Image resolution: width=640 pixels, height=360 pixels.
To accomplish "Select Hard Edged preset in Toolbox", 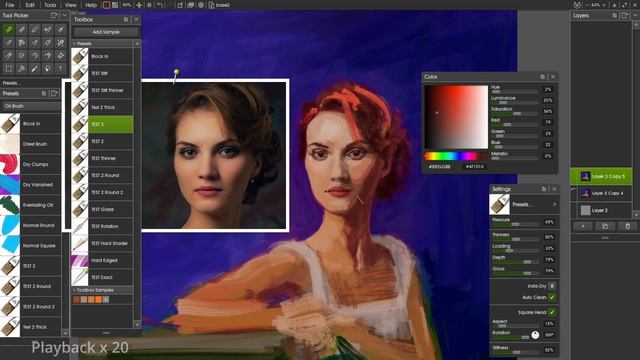I will 102,260.
